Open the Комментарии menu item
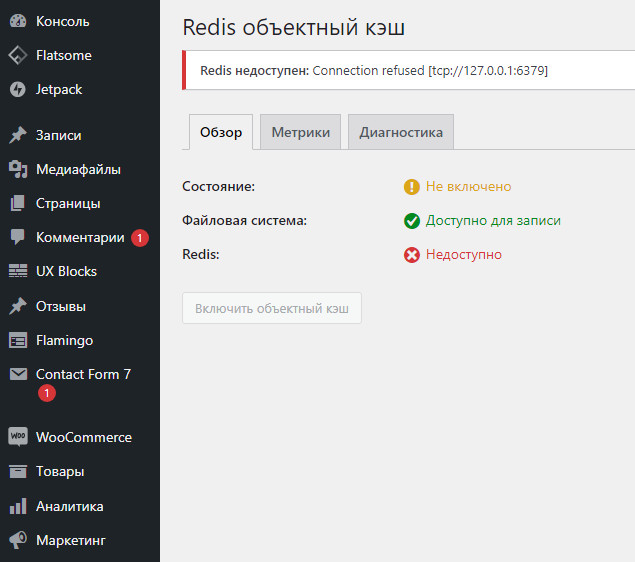The image size is (635, 562). (80, 237)
